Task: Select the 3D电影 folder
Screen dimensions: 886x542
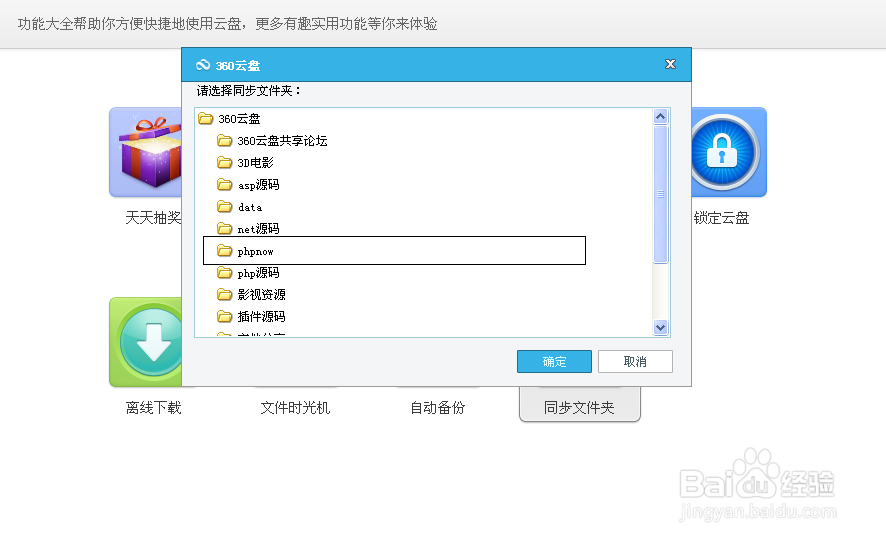Action: coord(255,163)
